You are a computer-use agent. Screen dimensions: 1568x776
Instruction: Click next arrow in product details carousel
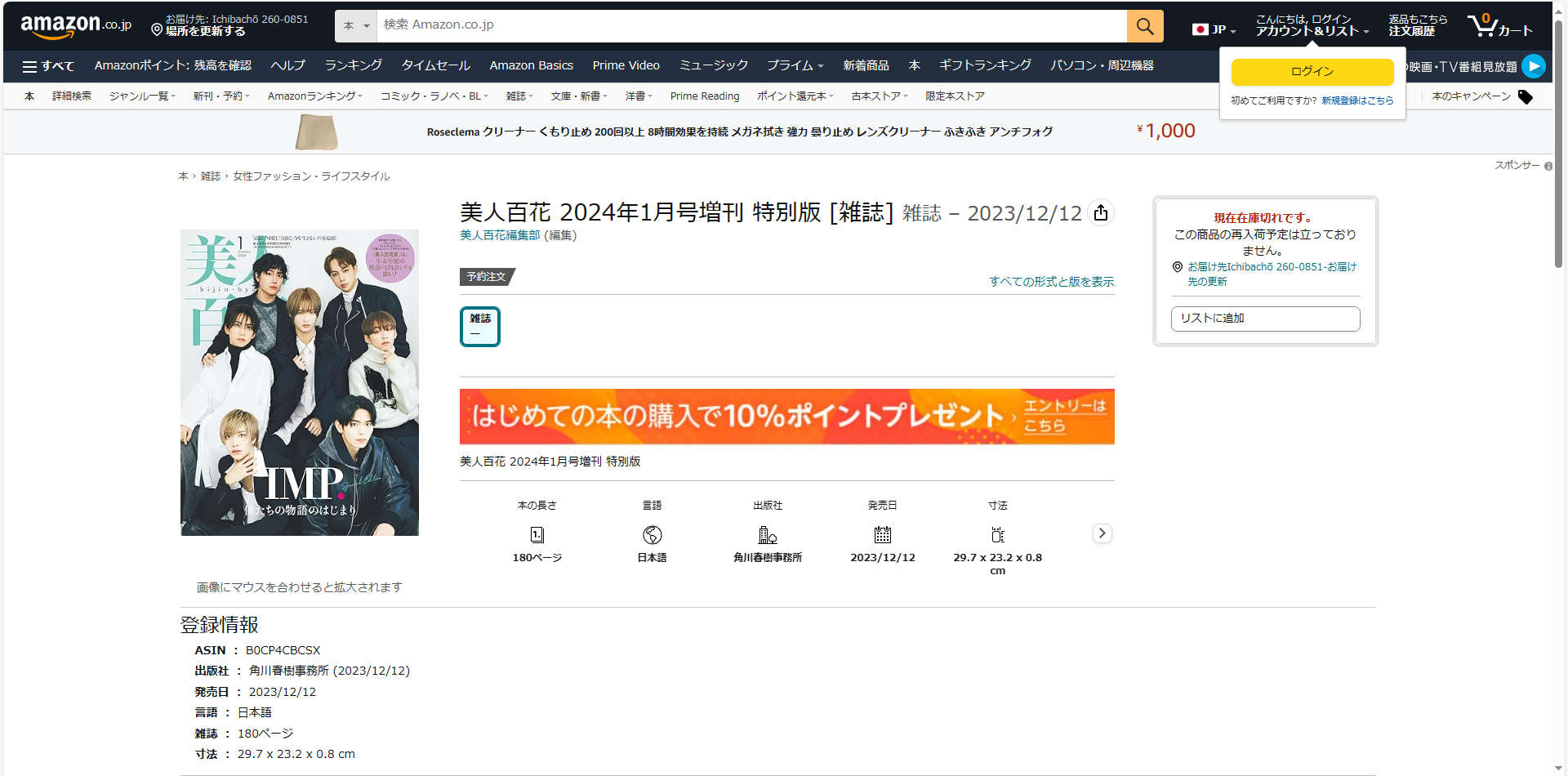pyautogui.click(x=1102, y=533)
